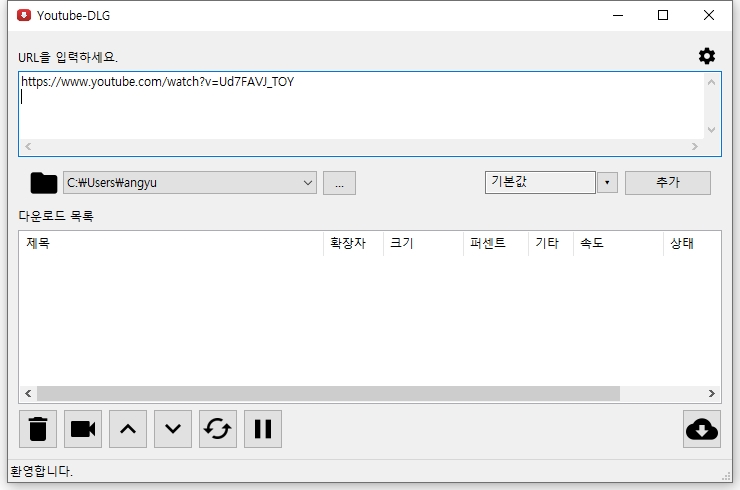This screenshot has width=740, height=490.
Task: Click in the URL input text area
Action: [x=362, y=106]
